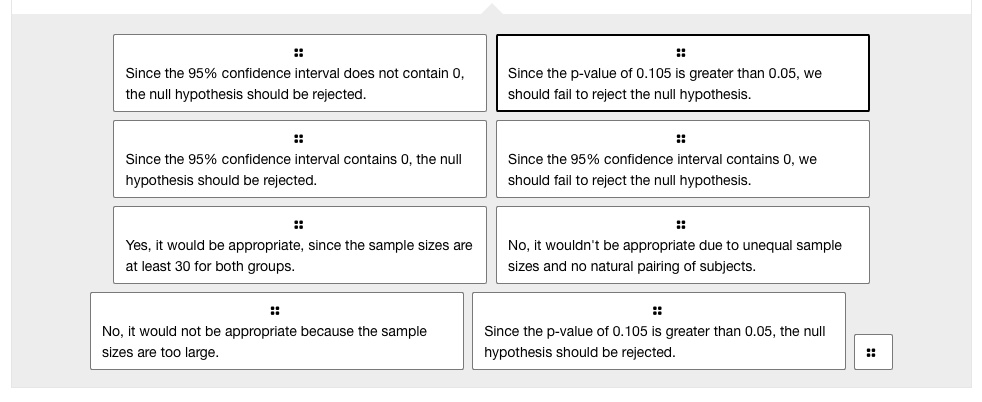Image resolution: width=982 pixels, height=402 pixels.
Task: Pick 'no natural pairing of subjects' answer text
Action: [675, 256]
